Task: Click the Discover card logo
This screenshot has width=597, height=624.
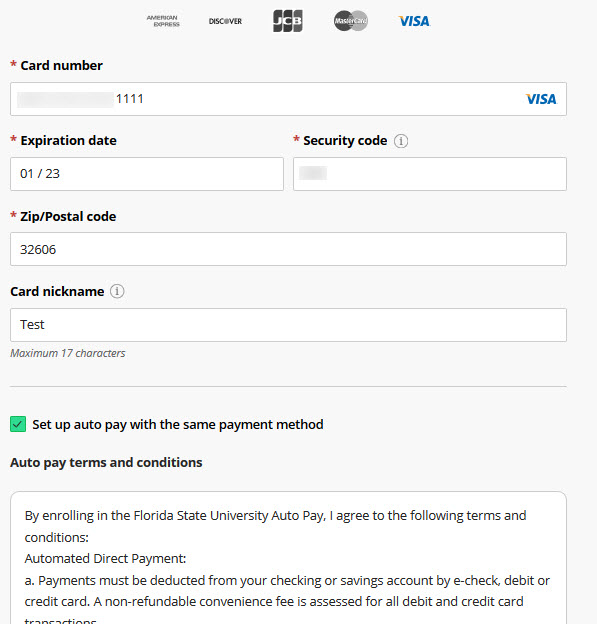Action: tap(225, 21)
